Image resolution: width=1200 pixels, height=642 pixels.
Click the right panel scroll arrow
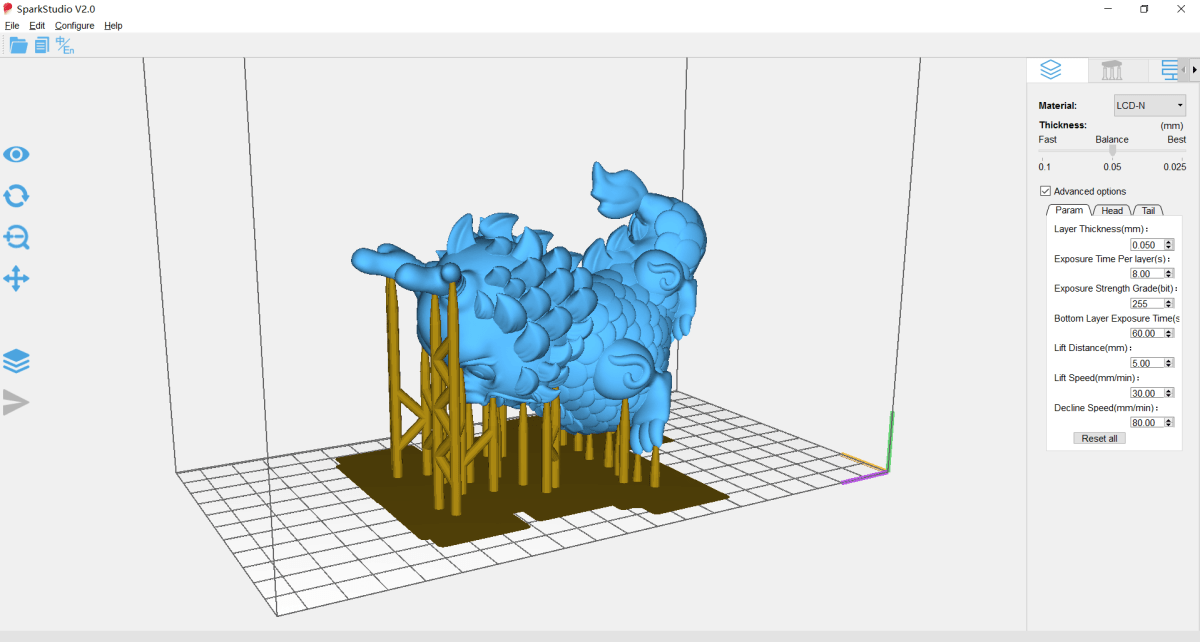(x=1192, y=69)
